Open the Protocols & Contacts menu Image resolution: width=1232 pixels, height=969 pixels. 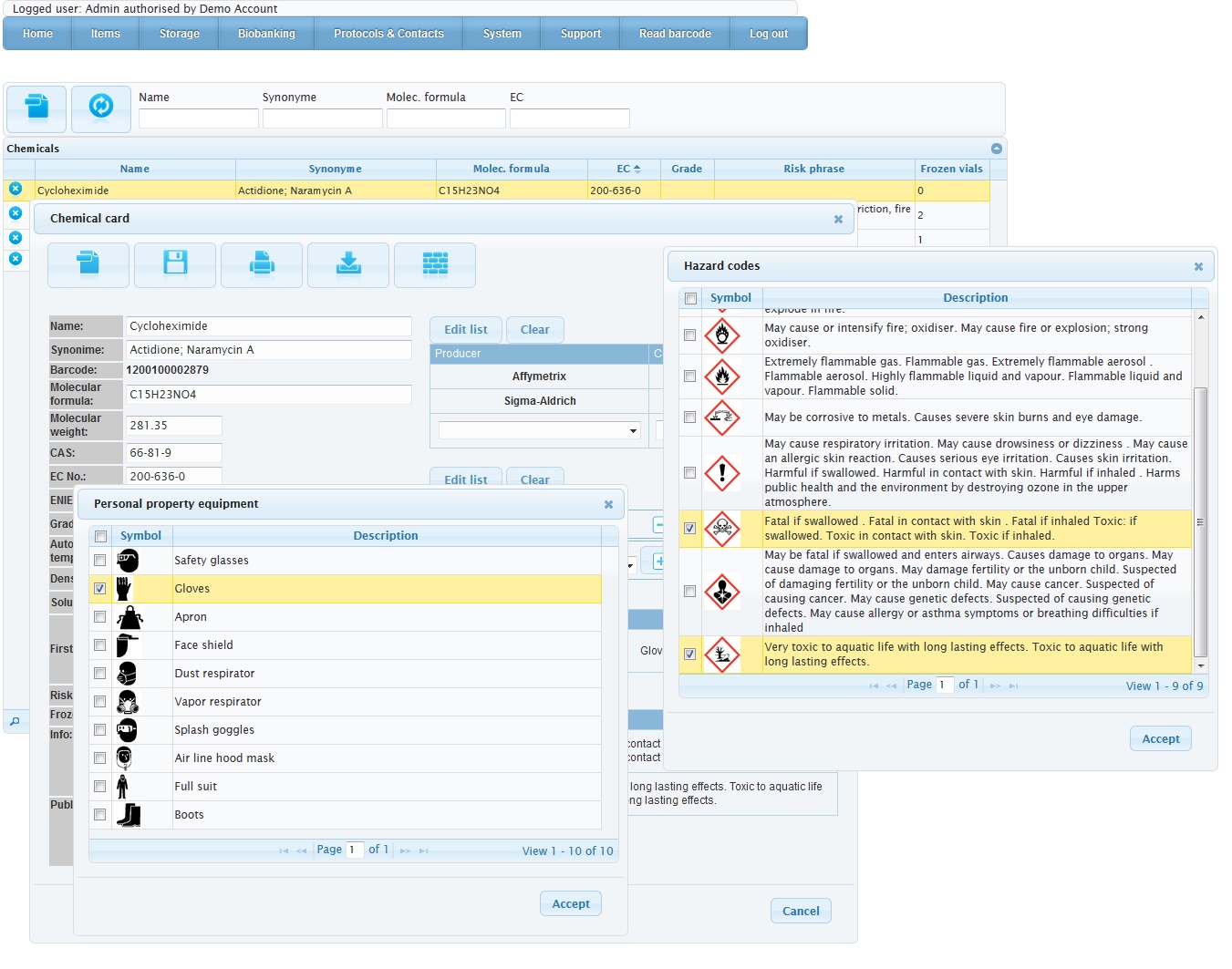click(x=388, y=34)
